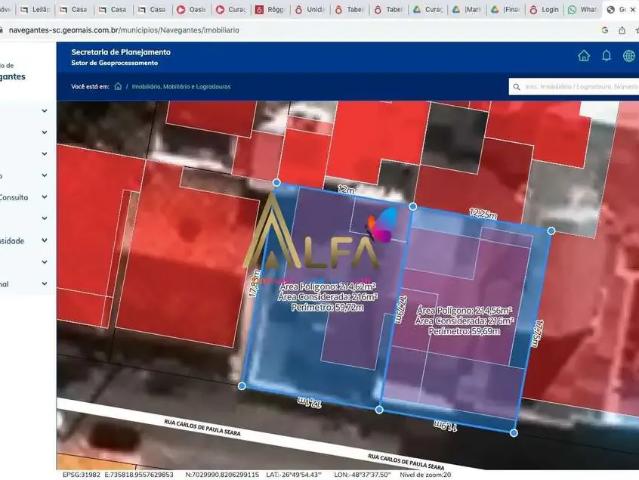
Task: Click the top-left vertex handle of the left polygon
Action: (276, 182)
